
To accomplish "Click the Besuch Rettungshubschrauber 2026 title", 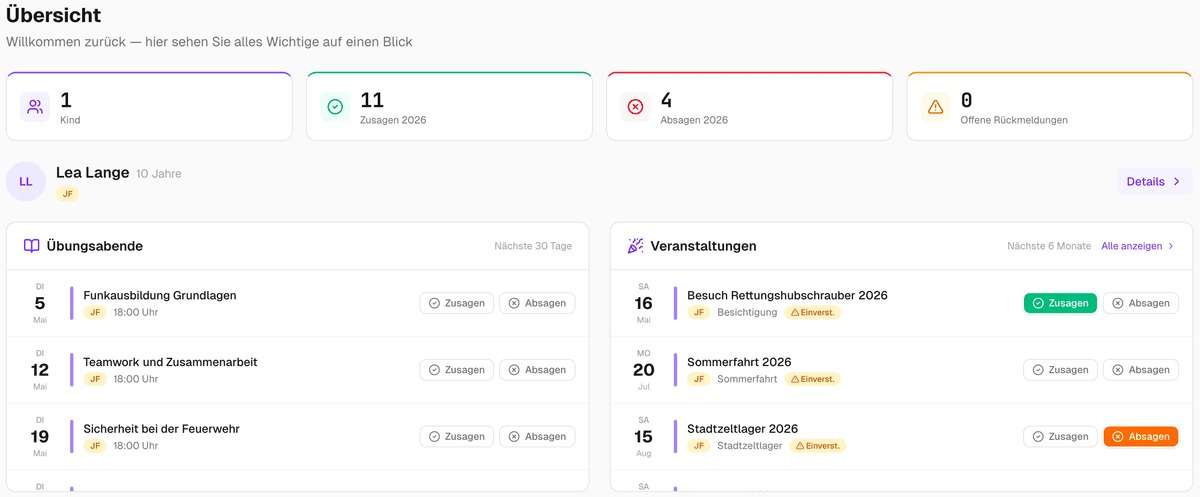I will click(x=787, y=295).
